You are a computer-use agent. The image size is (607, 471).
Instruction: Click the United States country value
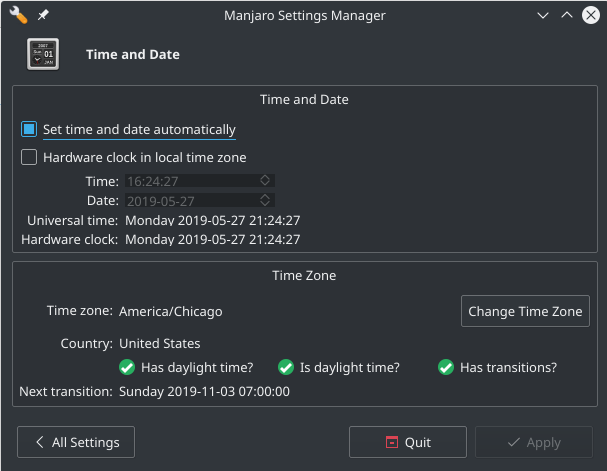(159, 344)
